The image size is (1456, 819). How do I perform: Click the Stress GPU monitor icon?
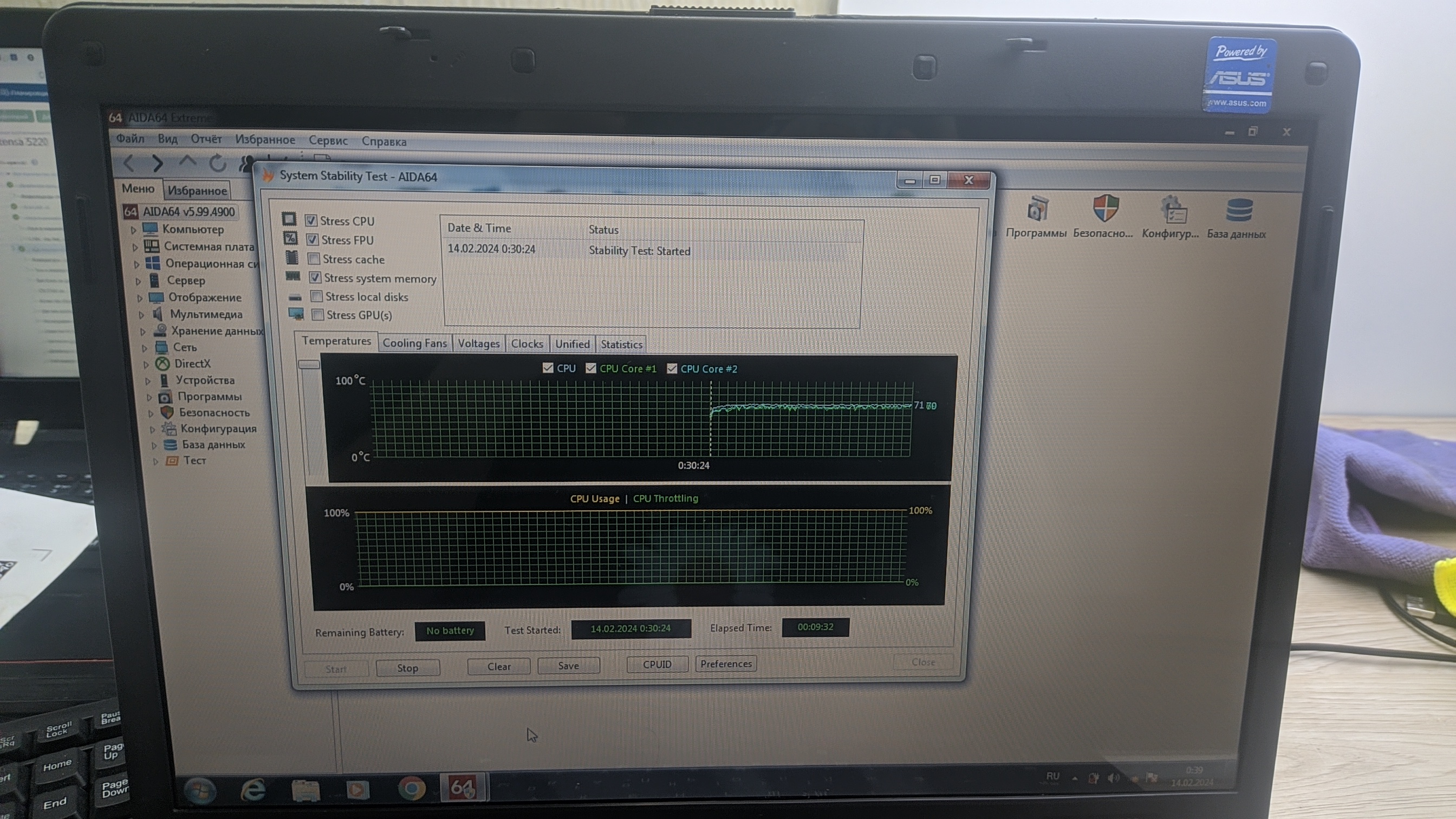(296, 314)
